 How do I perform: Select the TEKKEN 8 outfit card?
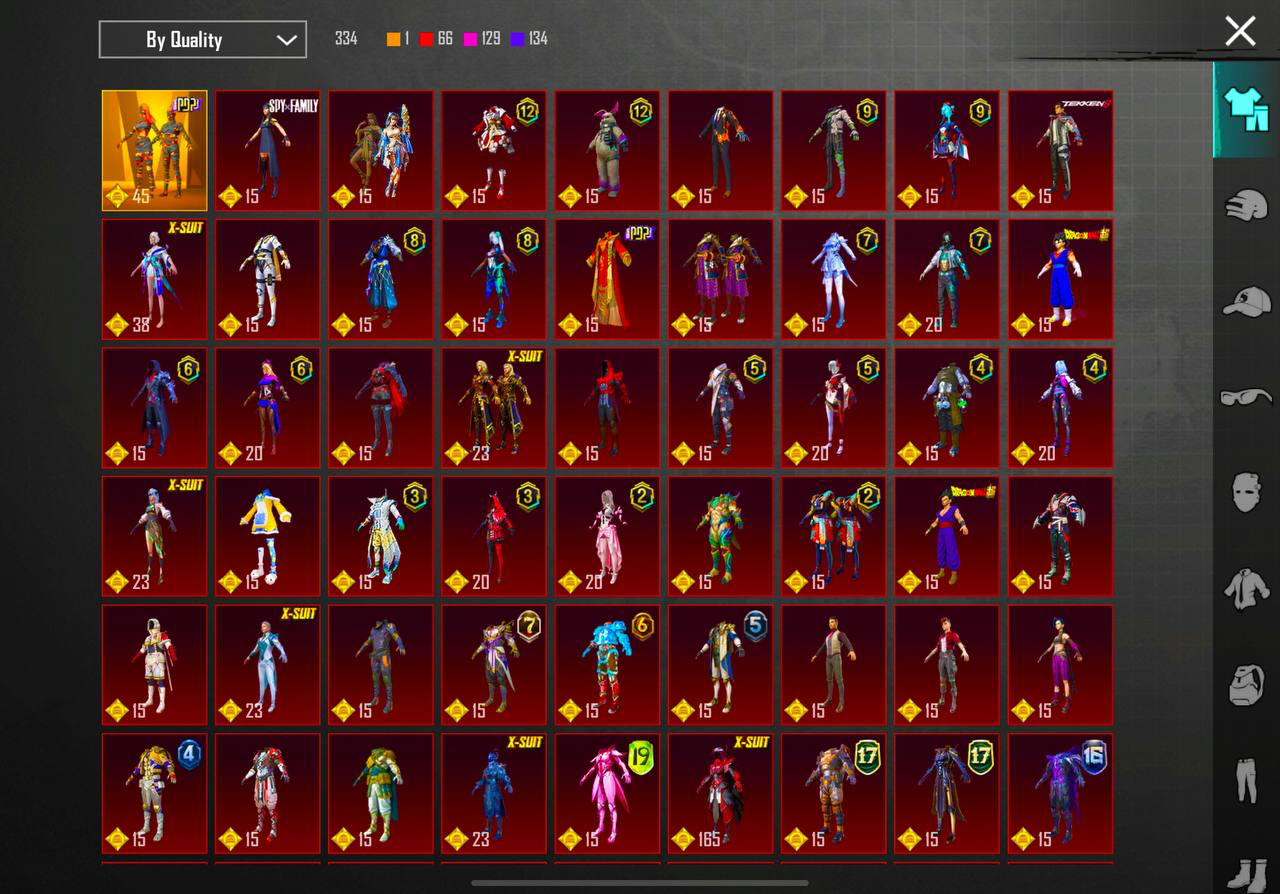click(x=1061, y=151)
